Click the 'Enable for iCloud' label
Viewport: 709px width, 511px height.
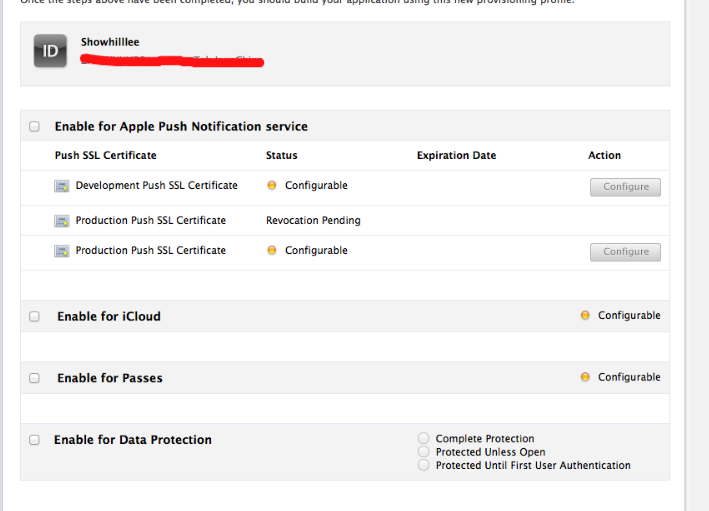(109, 316)
